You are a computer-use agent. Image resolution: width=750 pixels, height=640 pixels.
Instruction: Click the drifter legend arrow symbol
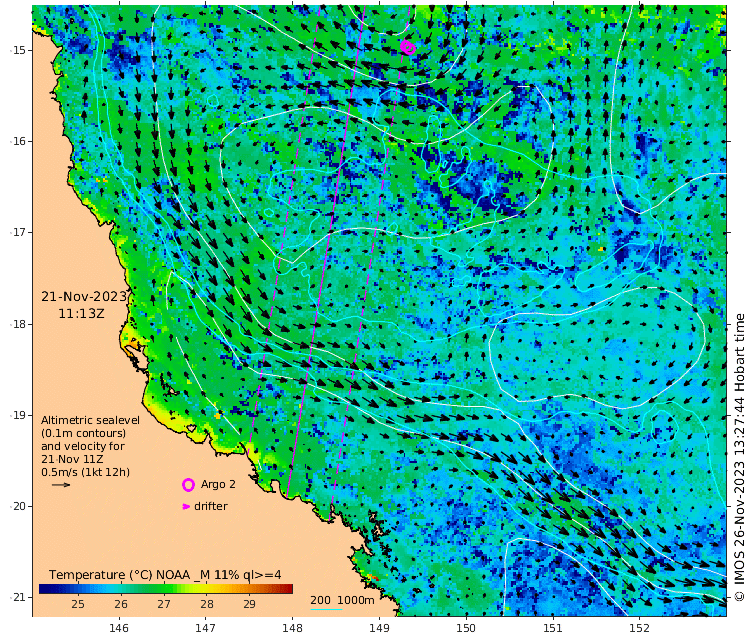187,507
